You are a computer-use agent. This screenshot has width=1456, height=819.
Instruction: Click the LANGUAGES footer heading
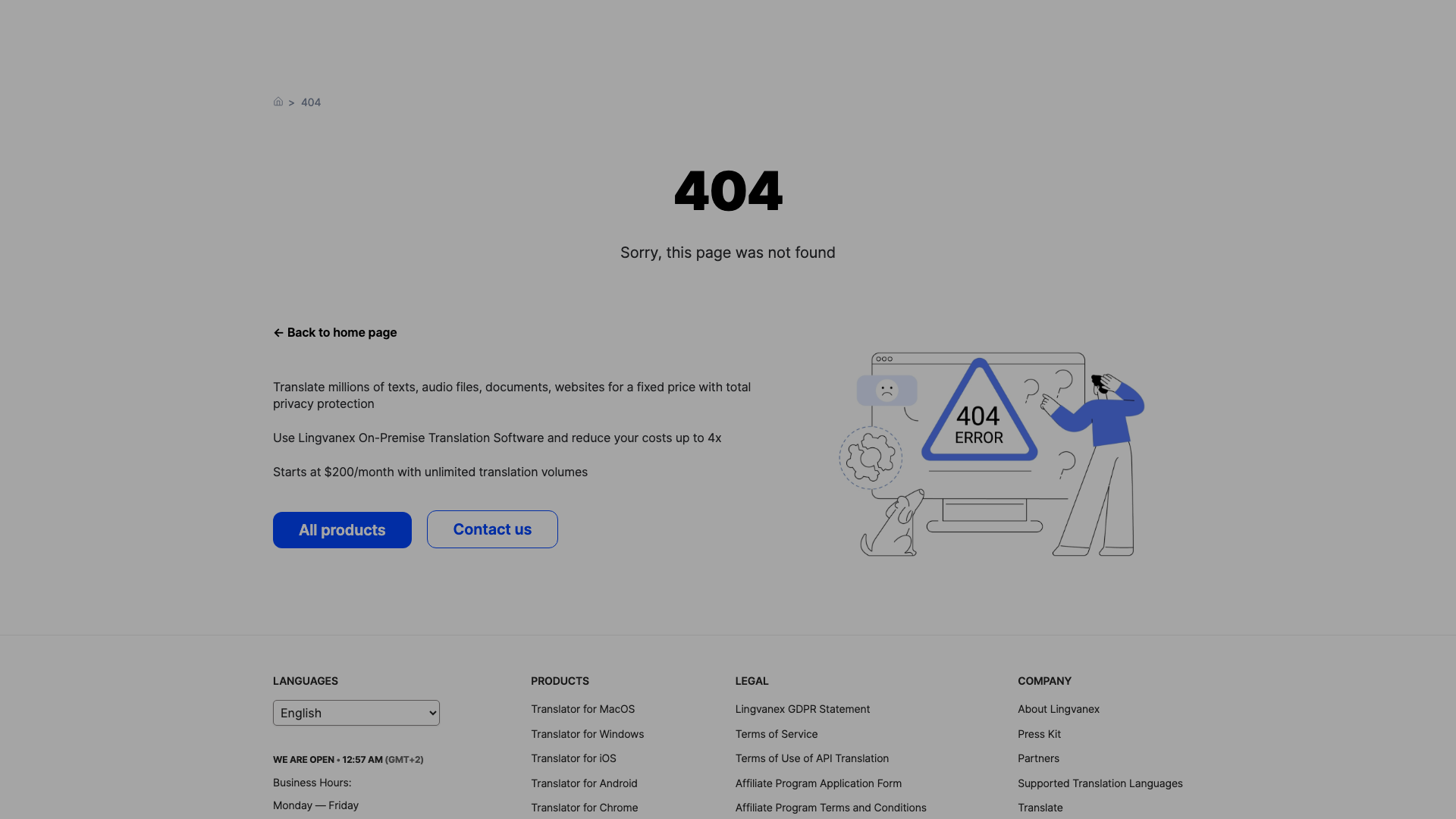tap(306, 681)
